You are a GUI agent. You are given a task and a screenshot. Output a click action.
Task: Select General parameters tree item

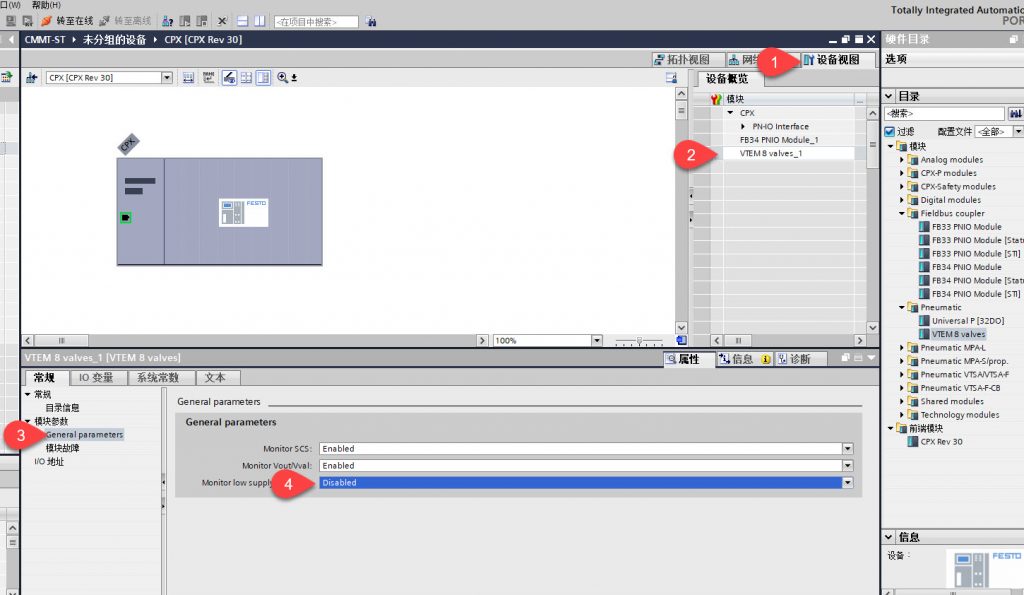(x=84, y=434)
